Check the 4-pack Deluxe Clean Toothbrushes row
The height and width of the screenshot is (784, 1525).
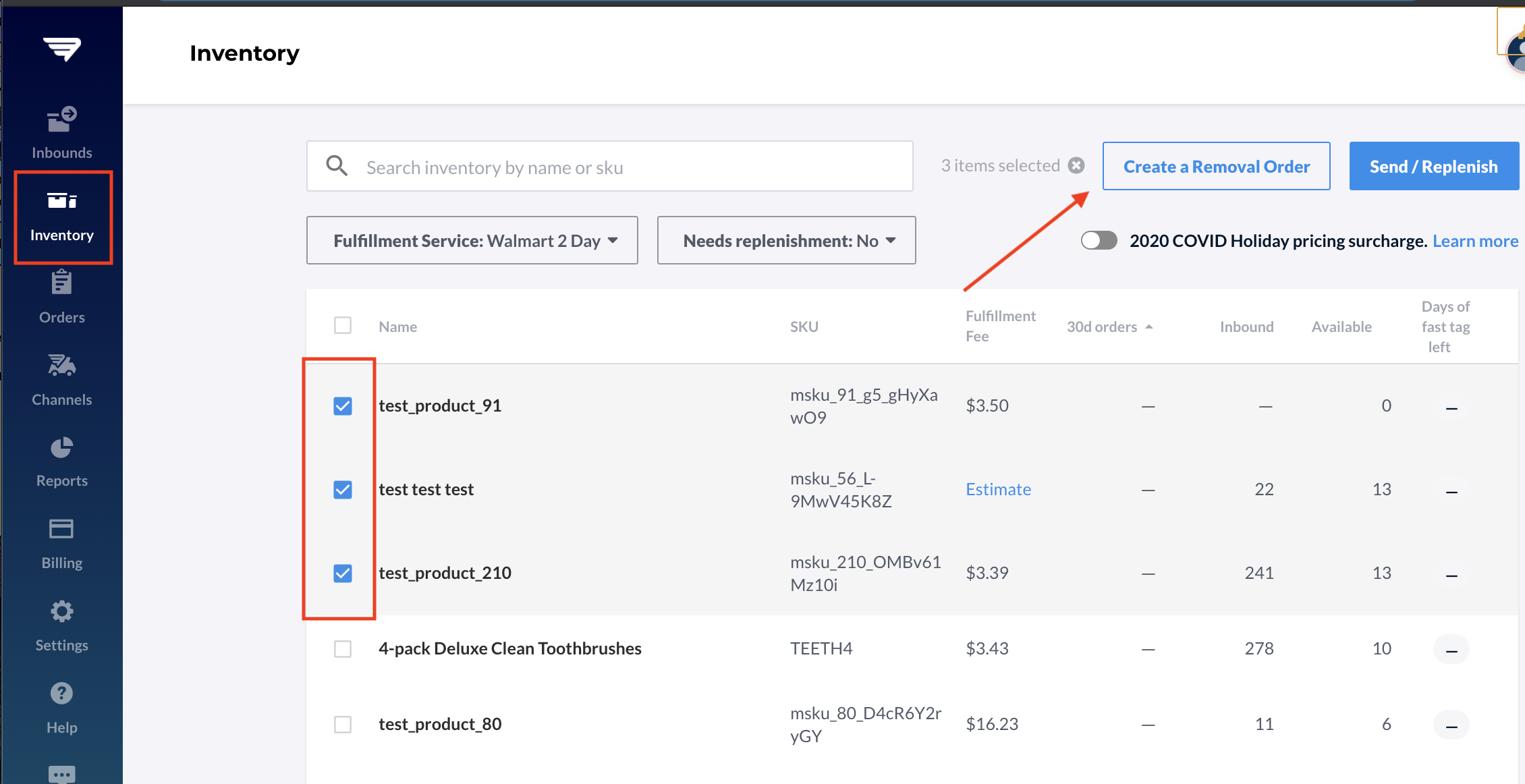coord(343,648)
